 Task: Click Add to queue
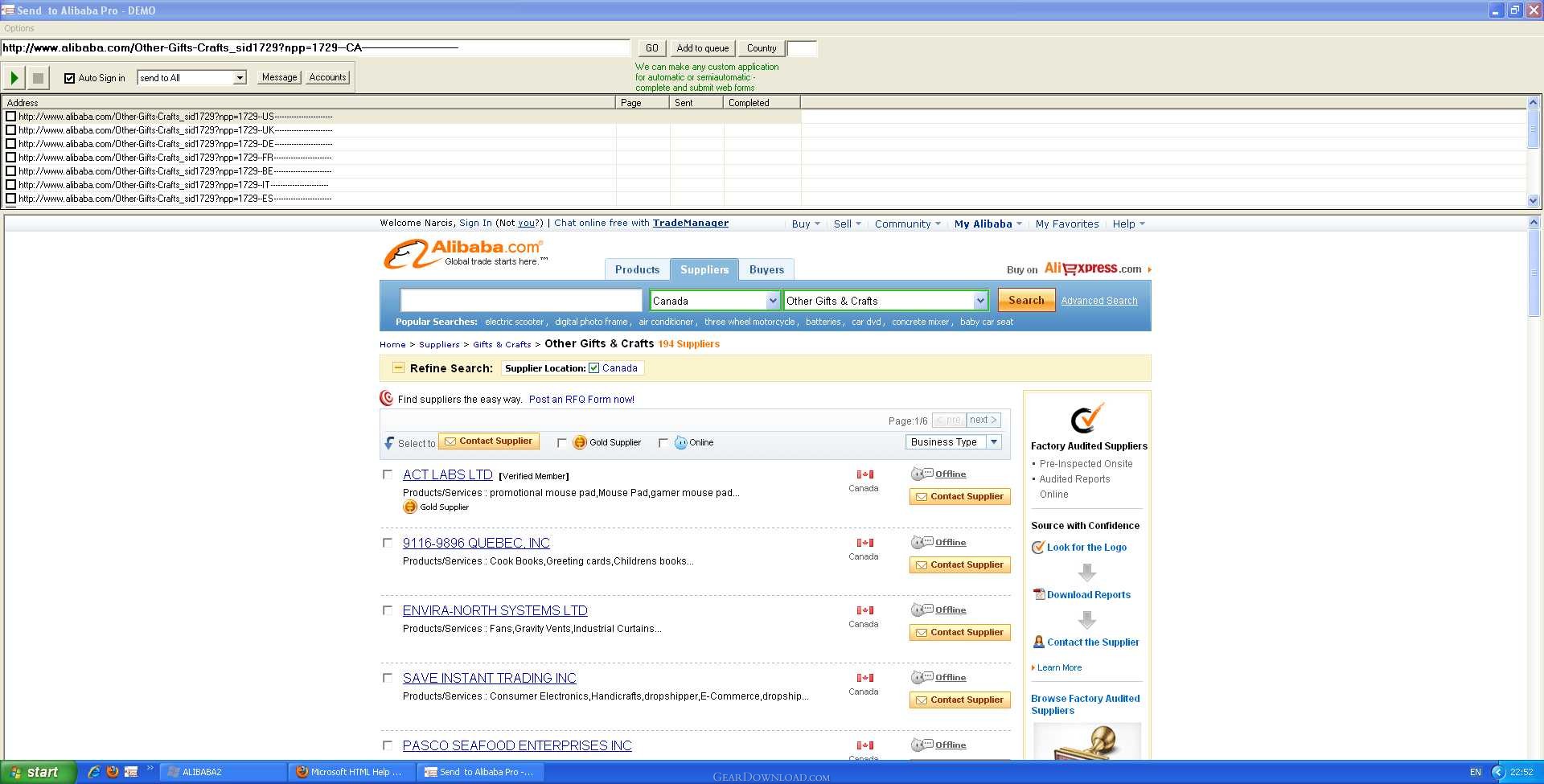(x=703, y=48)
